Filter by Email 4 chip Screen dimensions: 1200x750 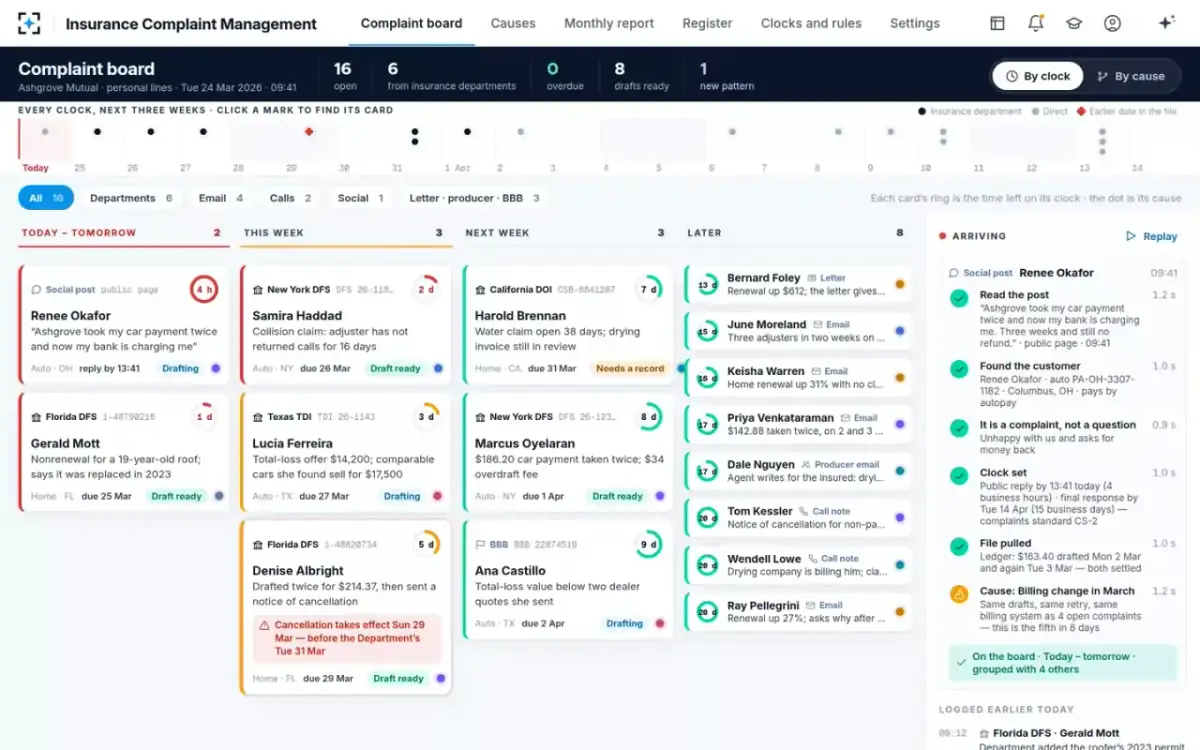click(x=220, y=198)
